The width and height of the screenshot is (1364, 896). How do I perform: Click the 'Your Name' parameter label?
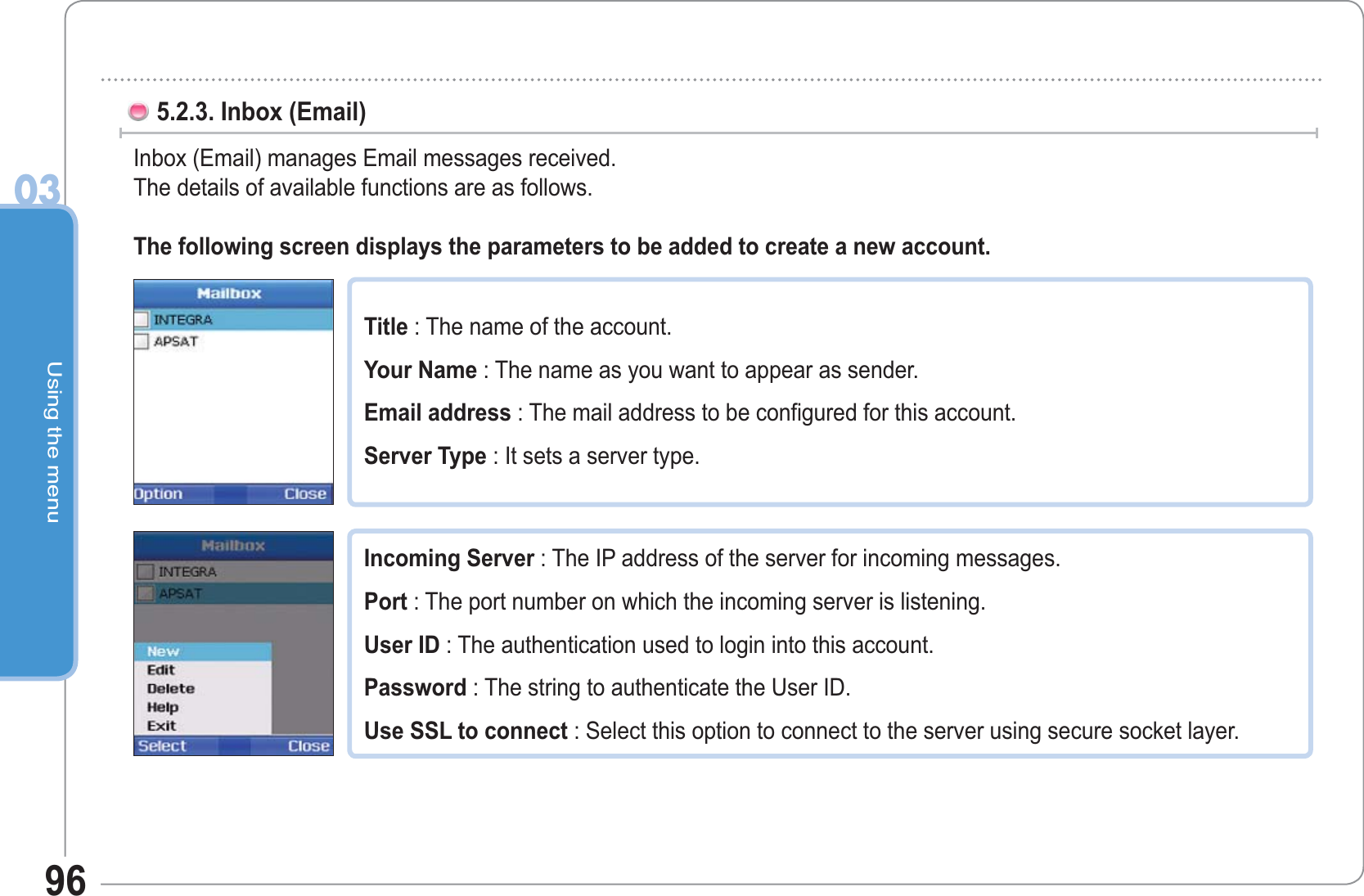(421, 370)
